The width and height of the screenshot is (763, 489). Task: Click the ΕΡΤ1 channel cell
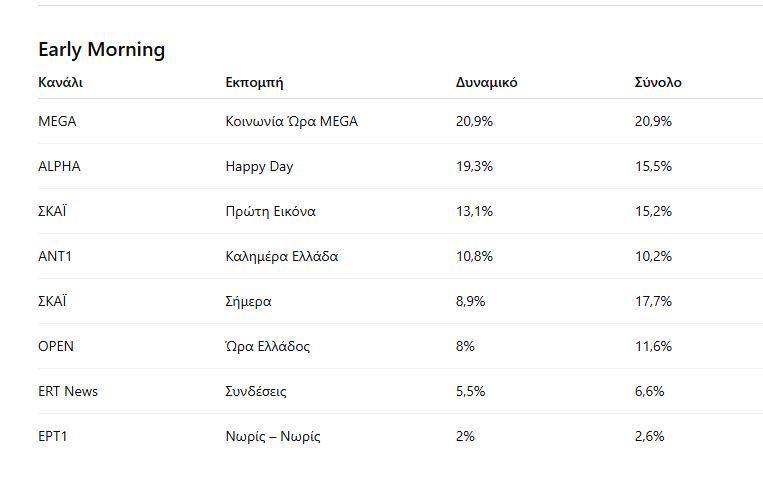(x=55, y=436)
